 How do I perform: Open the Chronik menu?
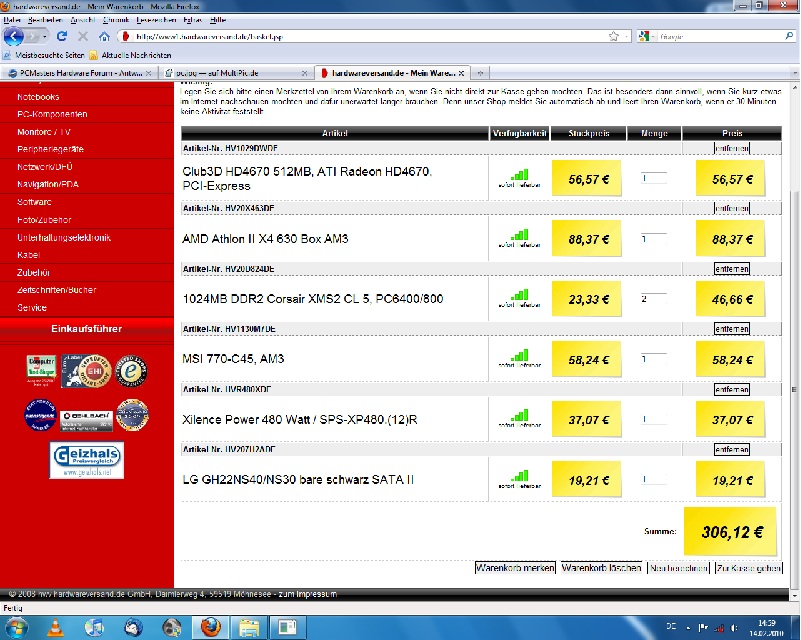tap(115, 20)
